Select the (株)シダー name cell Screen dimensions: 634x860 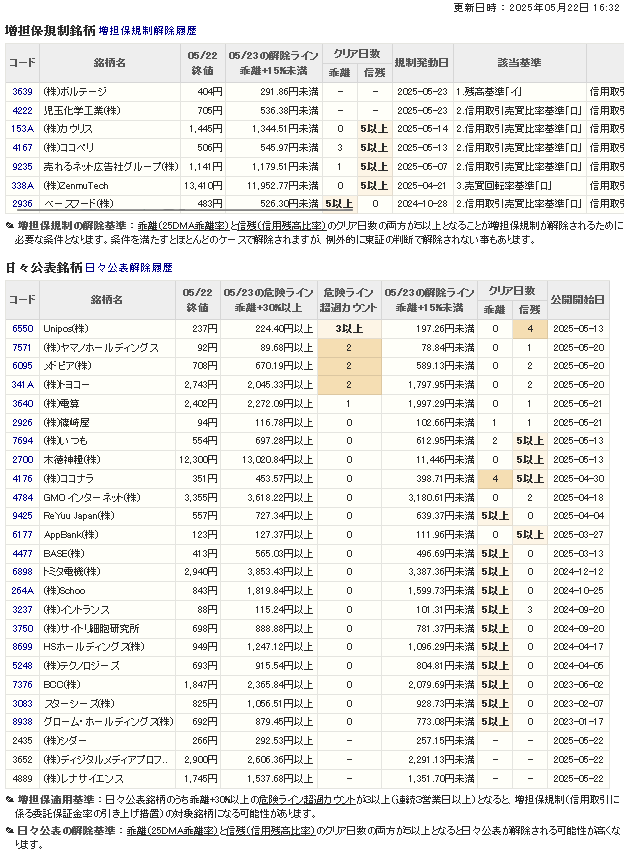click(107, 741)
